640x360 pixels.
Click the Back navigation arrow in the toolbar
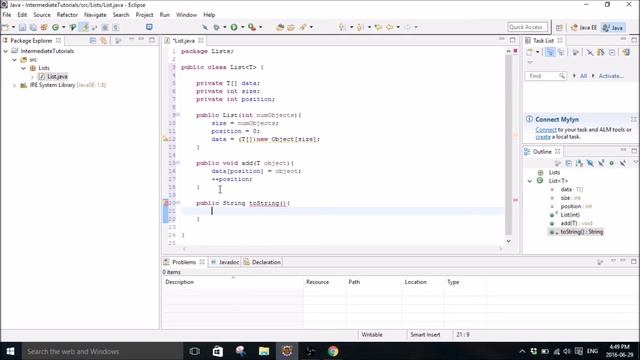click(x=390, y=27)
